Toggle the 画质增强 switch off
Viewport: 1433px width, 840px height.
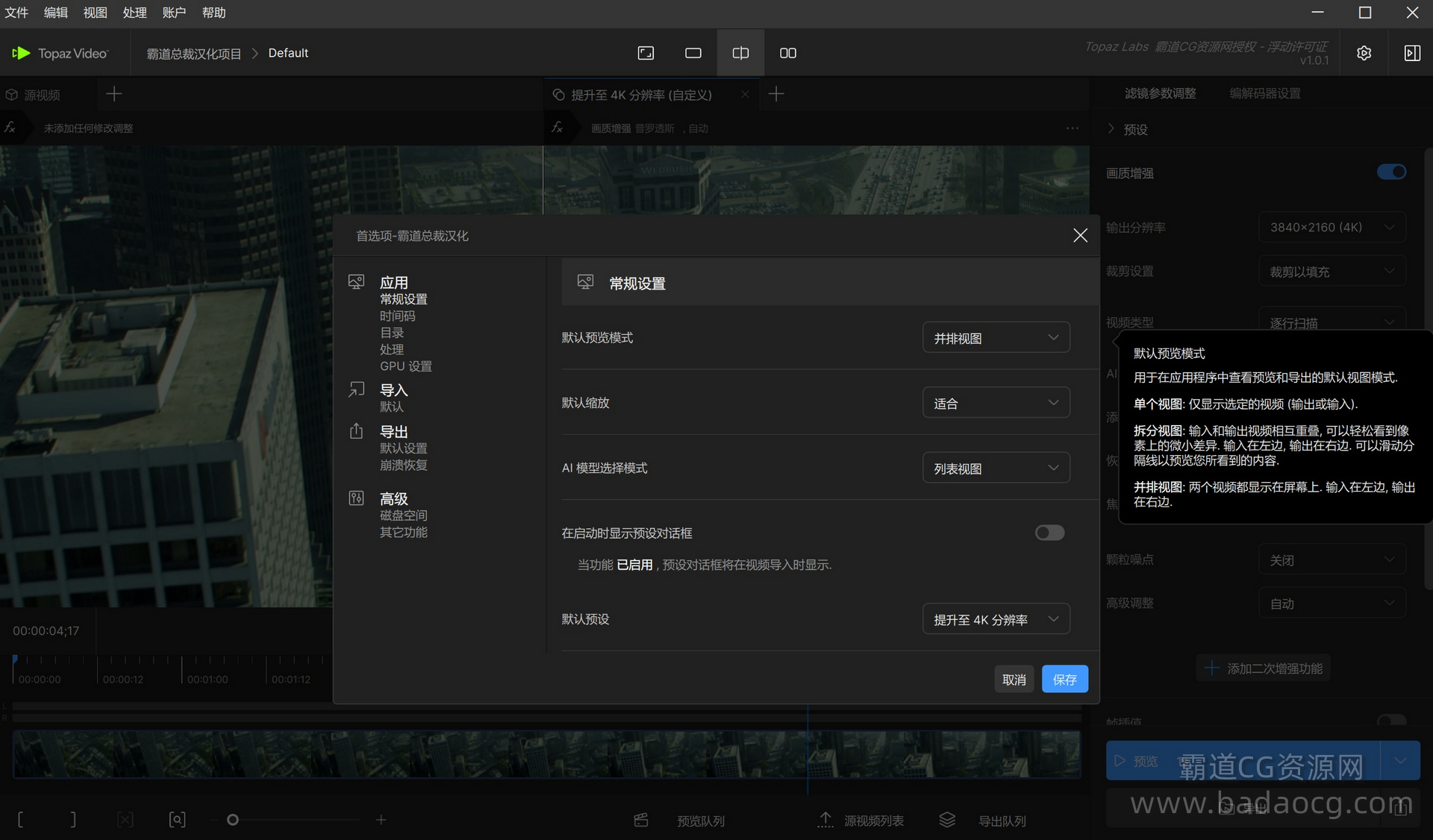pyautogui.click(x=1390, y=172)
